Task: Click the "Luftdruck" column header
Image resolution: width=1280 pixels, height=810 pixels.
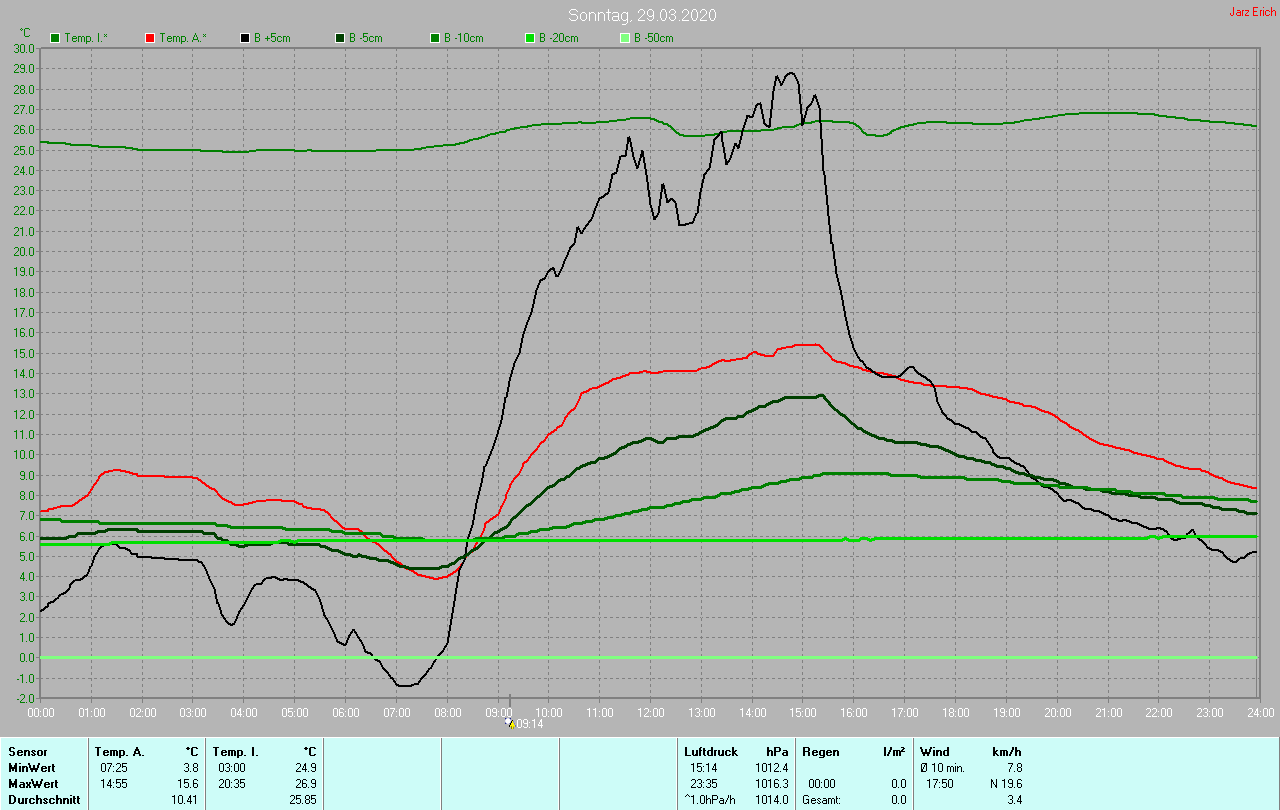Action: [x=711, y=752]
